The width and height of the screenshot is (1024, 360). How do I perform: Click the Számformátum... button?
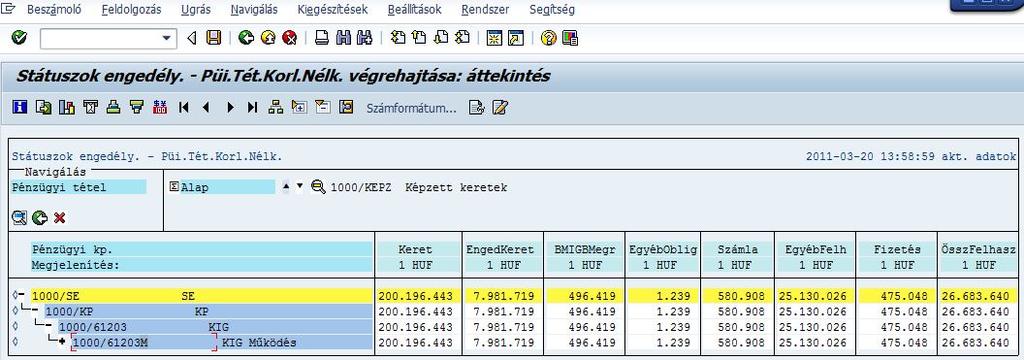411,108
